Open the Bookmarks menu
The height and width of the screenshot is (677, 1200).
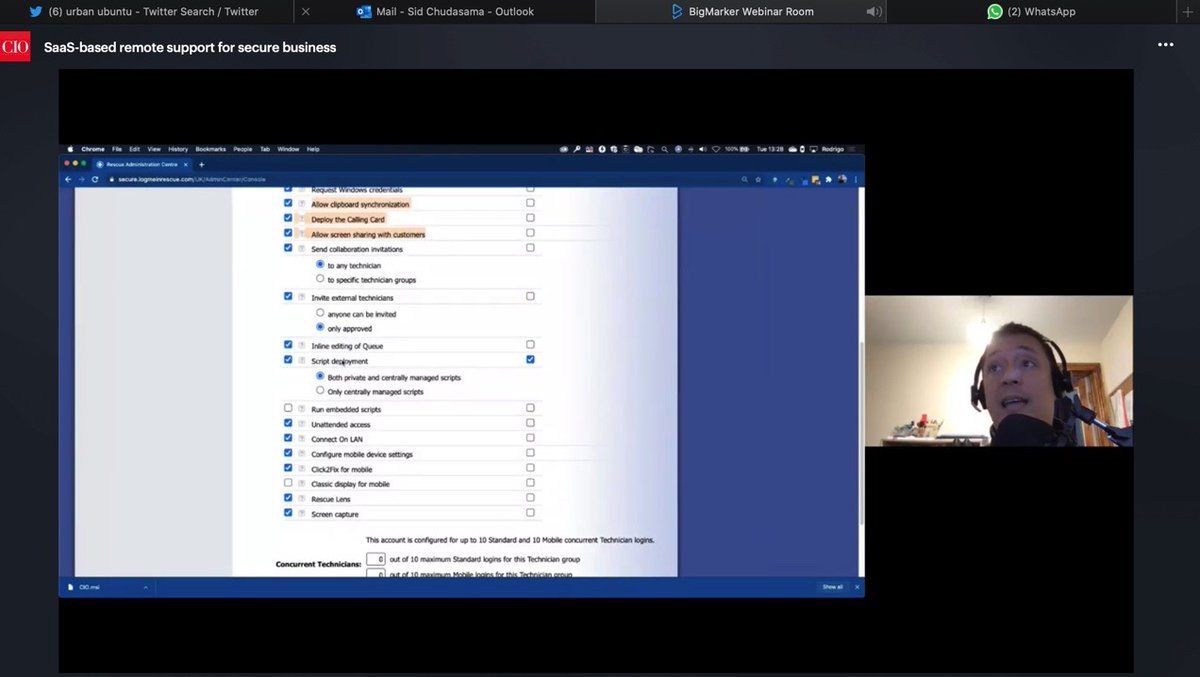pos(211,149)
